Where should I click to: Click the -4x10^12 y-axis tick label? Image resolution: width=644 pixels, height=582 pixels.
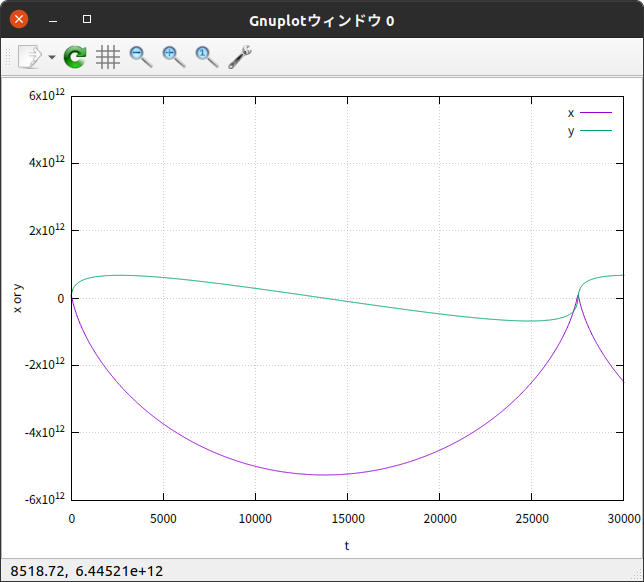44,432
